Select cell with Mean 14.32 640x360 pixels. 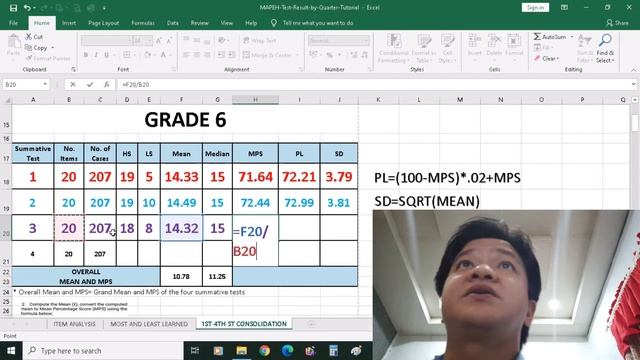(181, 228)
